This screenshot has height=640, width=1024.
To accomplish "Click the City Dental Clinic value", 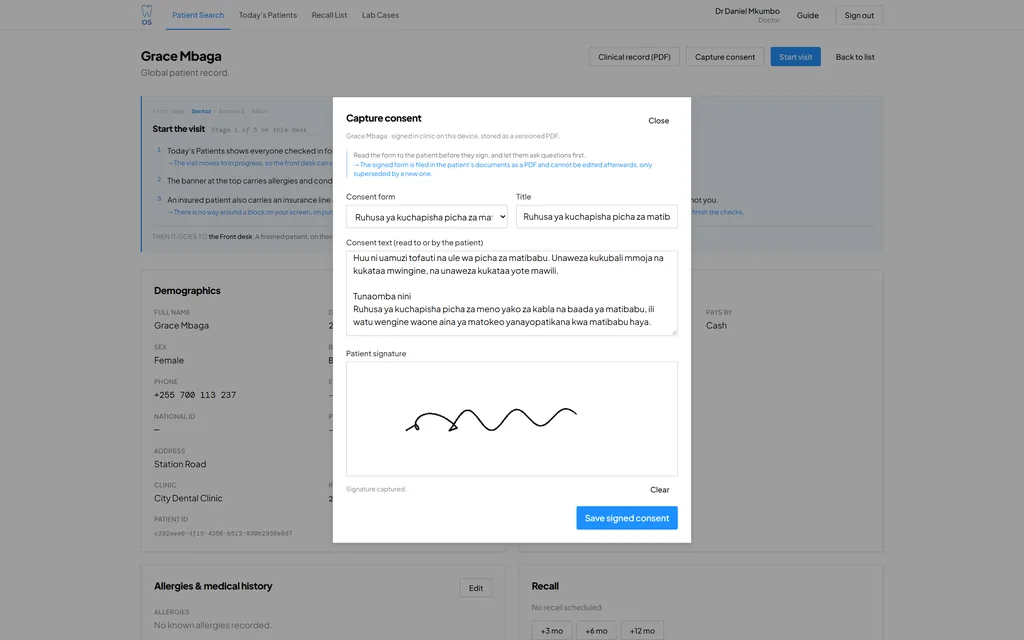I will (x=188, y=498).
